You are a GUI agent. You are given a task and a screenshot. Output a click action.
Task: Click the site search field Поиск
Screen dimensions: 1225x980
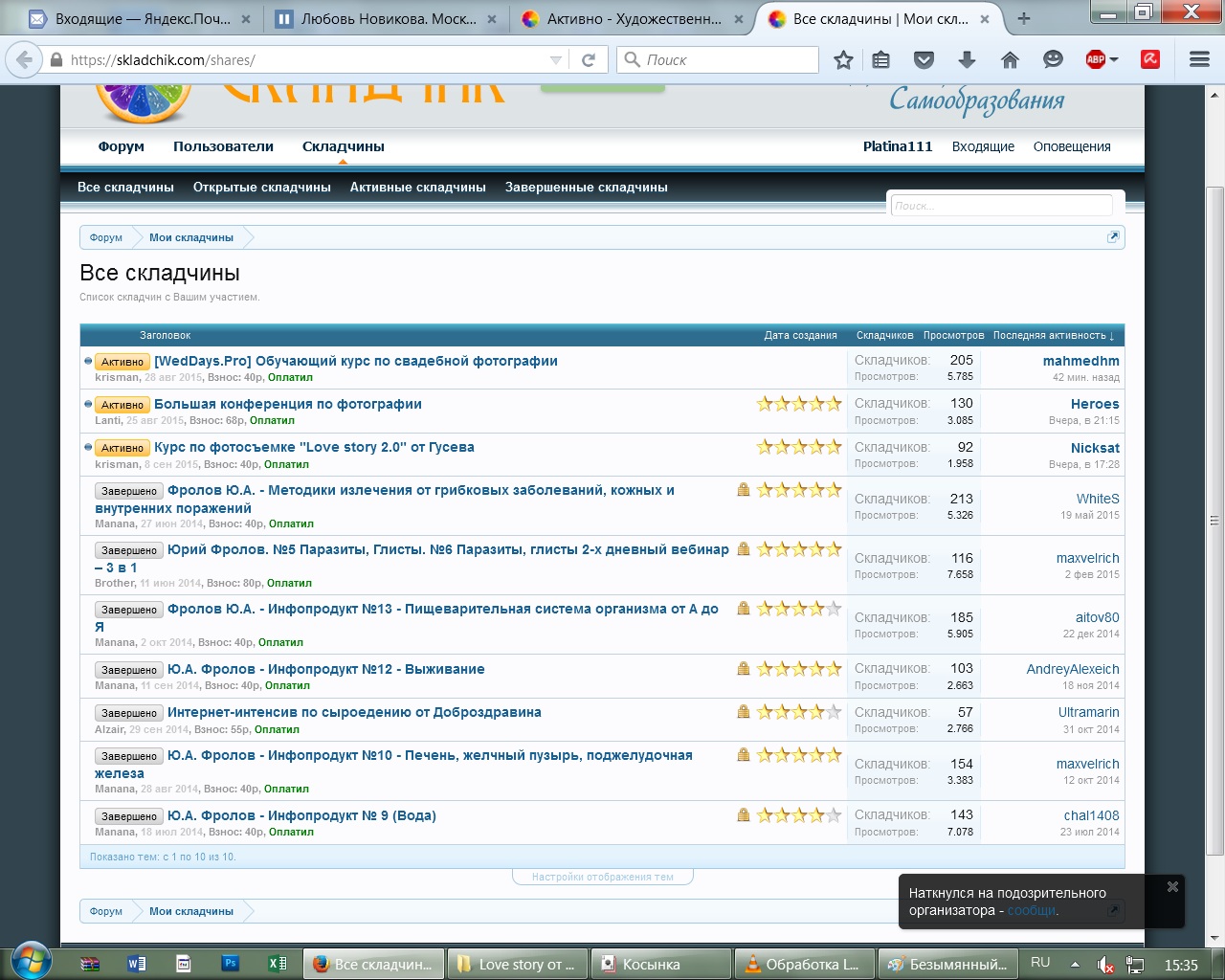tap(1000, 206)
